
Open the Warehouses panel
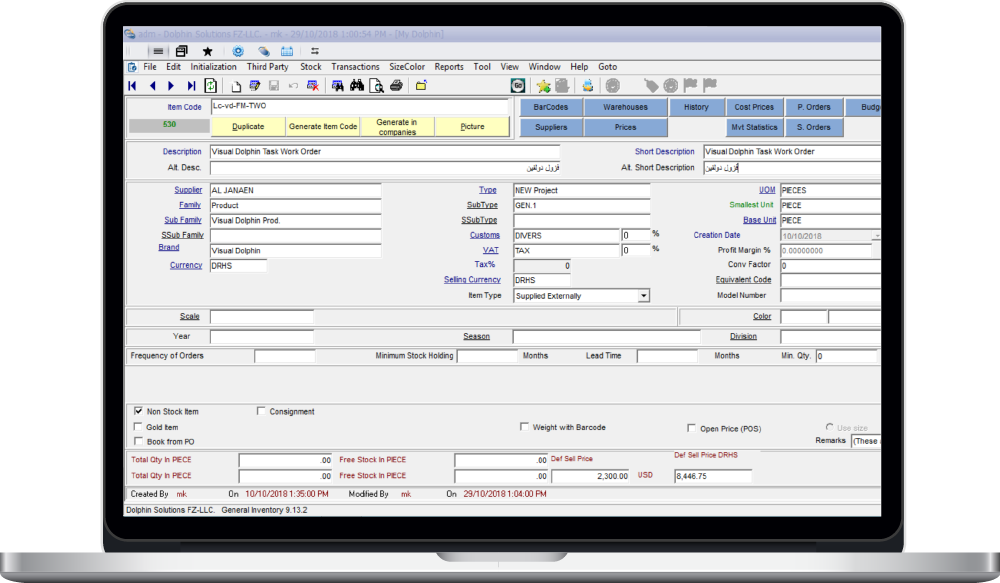(625, 107)
